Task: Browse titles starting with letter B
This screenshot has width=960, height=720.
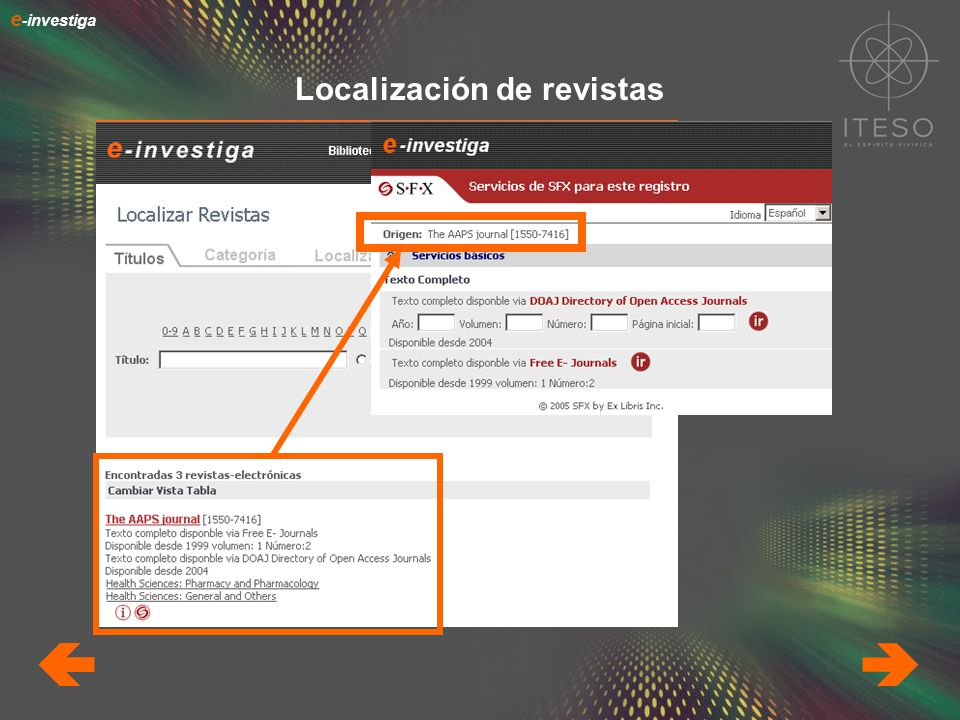Action: (x=197, y=331)
